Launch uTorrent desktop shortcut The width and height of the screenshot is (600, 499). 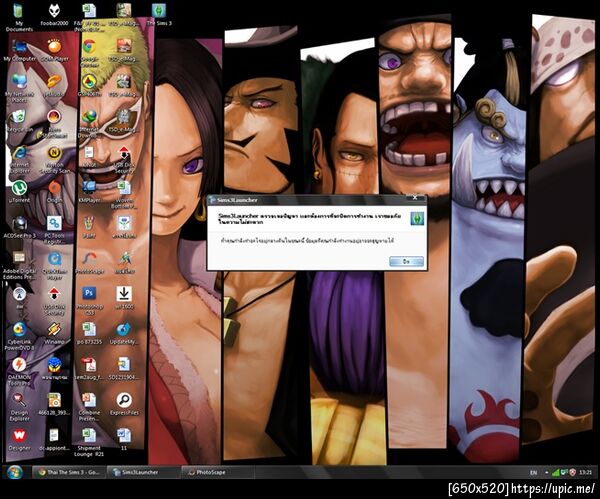[19, 192]
